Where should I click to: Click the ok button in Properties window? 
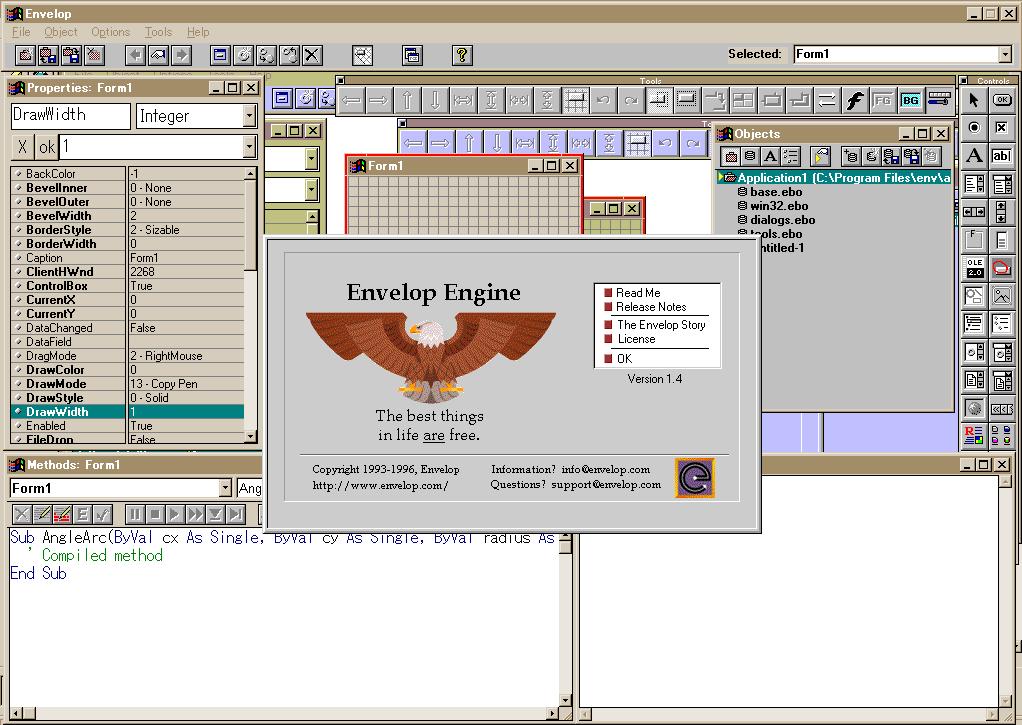pyautogui.click(x=46, y=147)
